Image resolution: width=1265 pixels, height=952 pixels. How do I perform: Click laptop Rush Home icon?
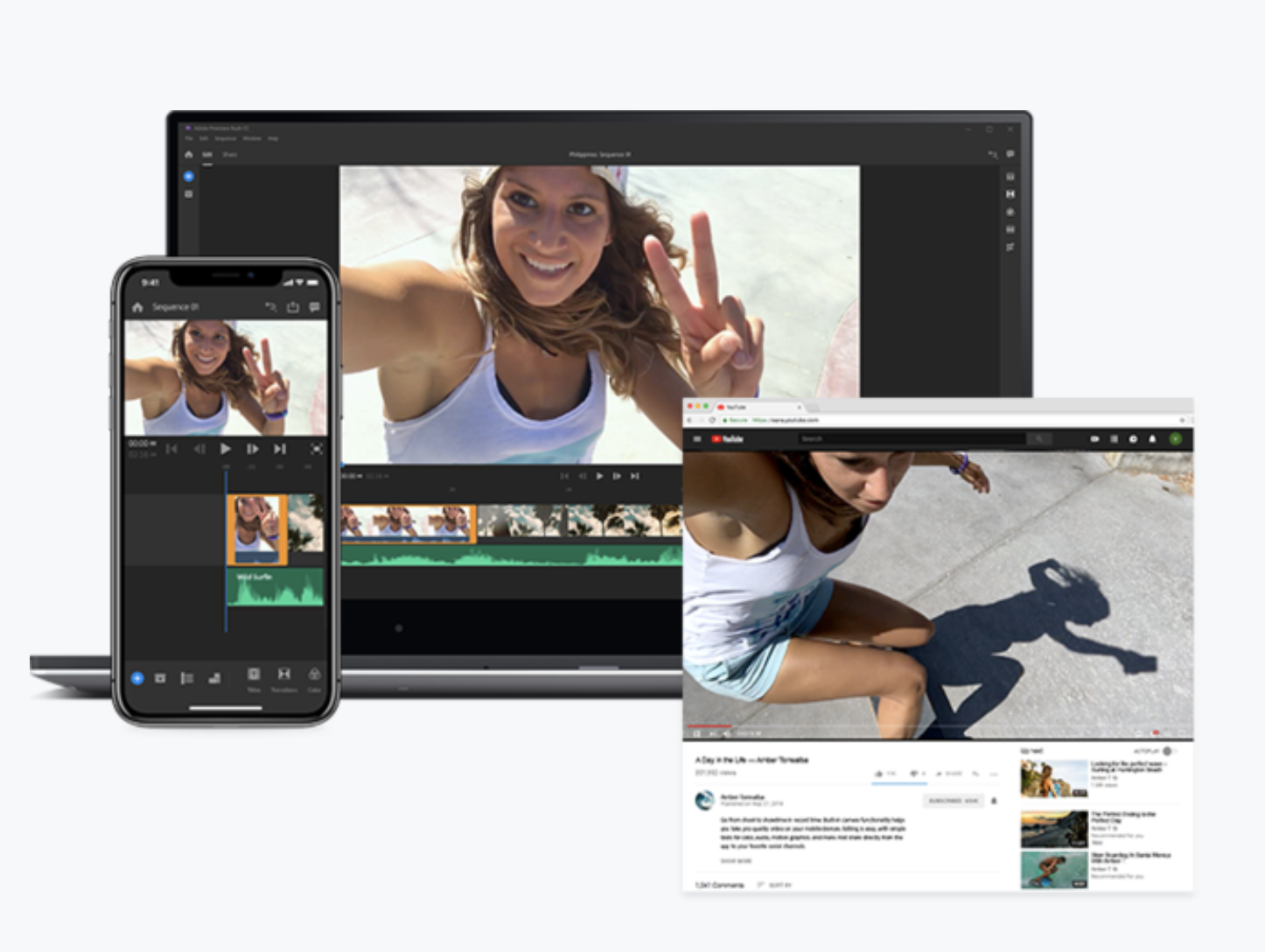point(188,154)
